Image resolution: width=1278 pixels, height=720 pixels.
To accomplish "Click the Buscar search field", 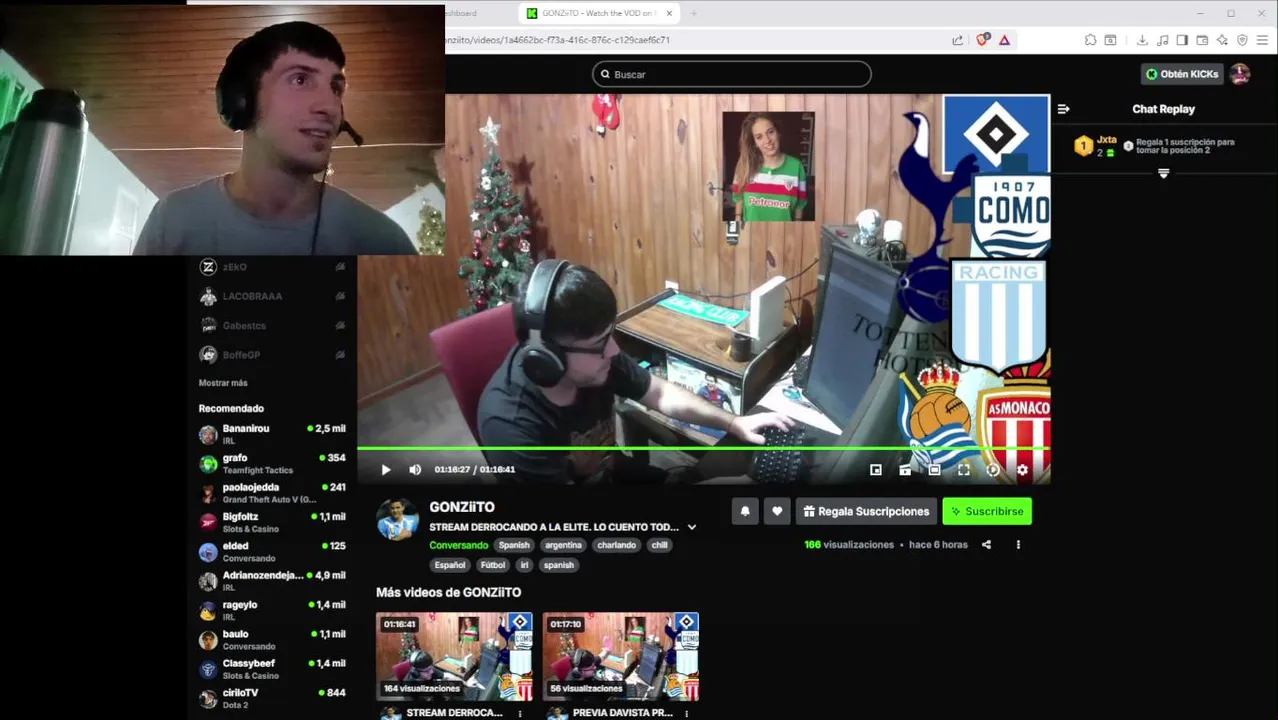I will tap(731, 74).
